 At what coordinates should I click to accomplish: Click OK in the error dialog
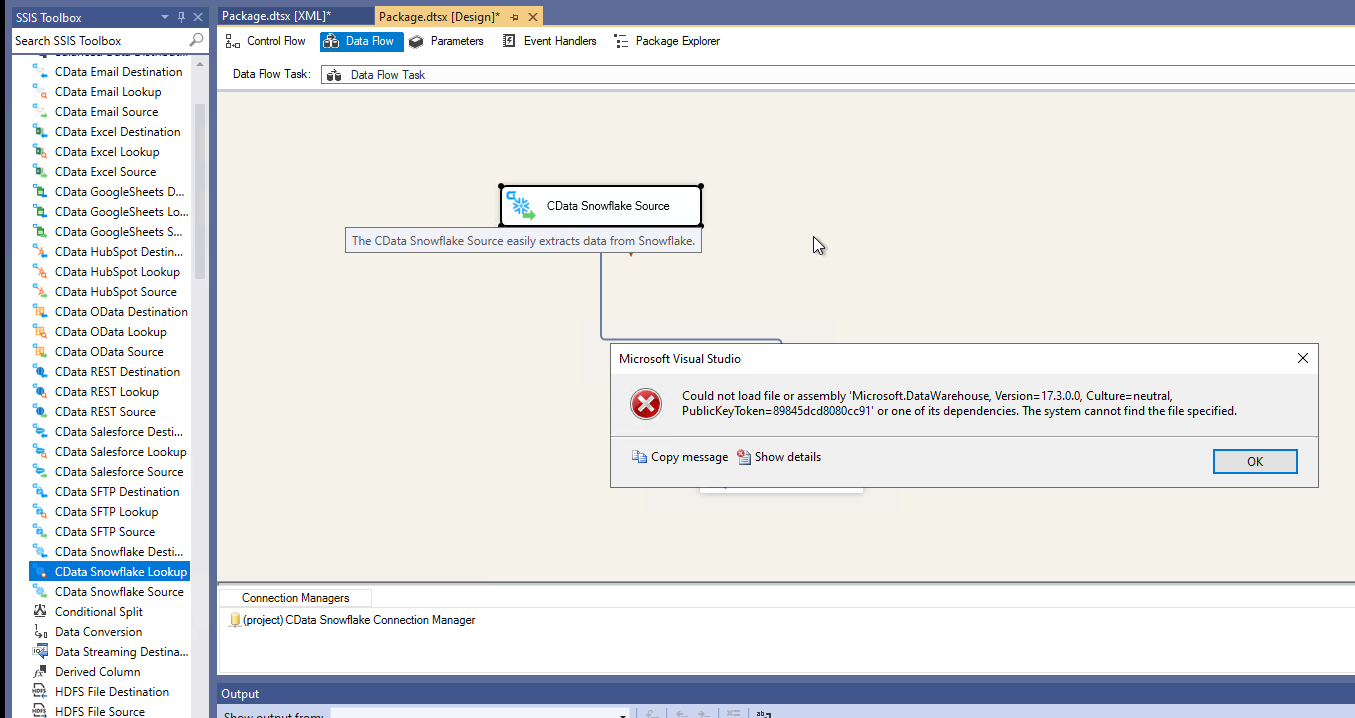point(1255,461)
